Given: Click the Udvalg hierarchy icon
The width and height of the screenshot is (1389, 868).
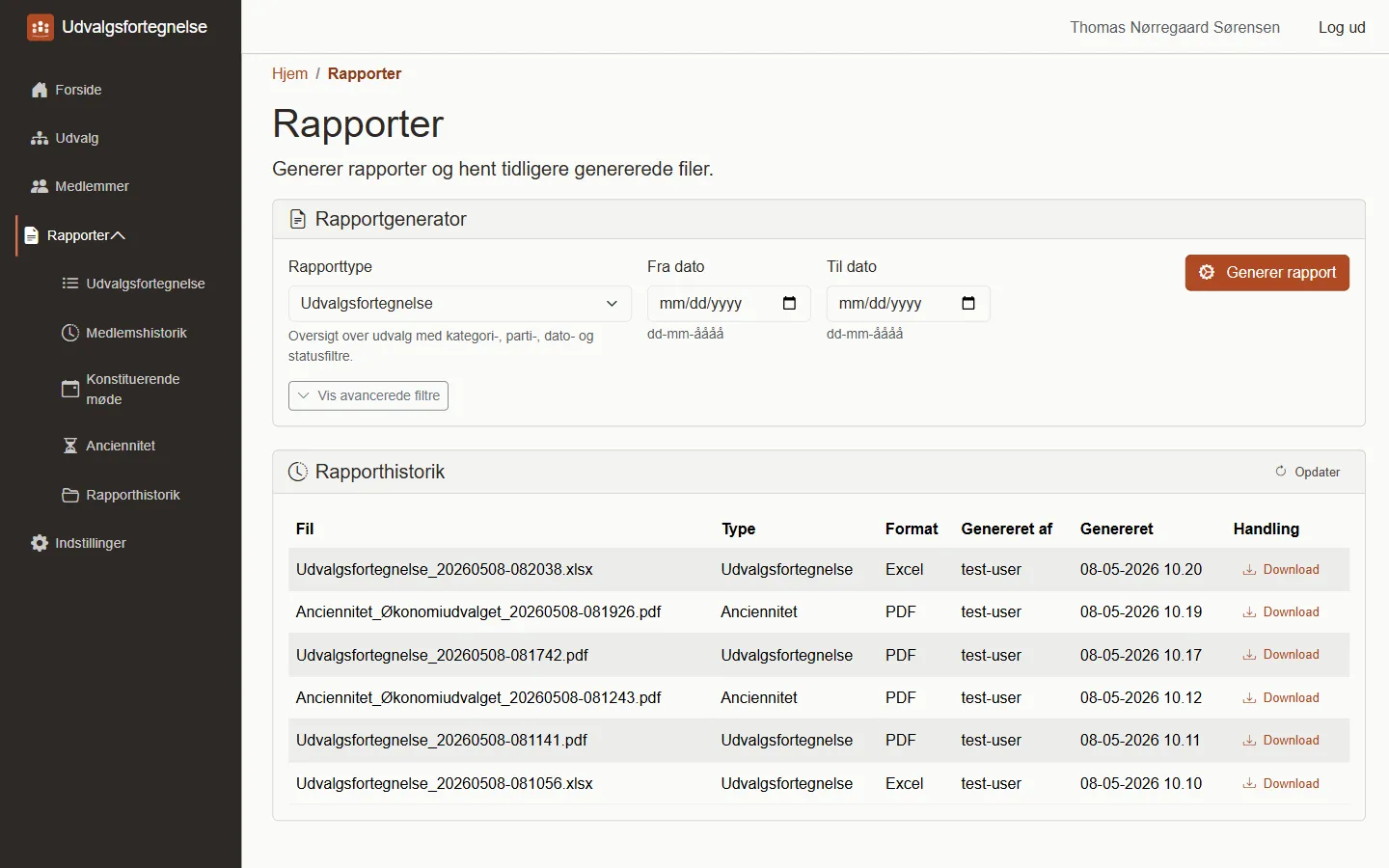Looking at the screenshot, I should click(x=40, y=138).
